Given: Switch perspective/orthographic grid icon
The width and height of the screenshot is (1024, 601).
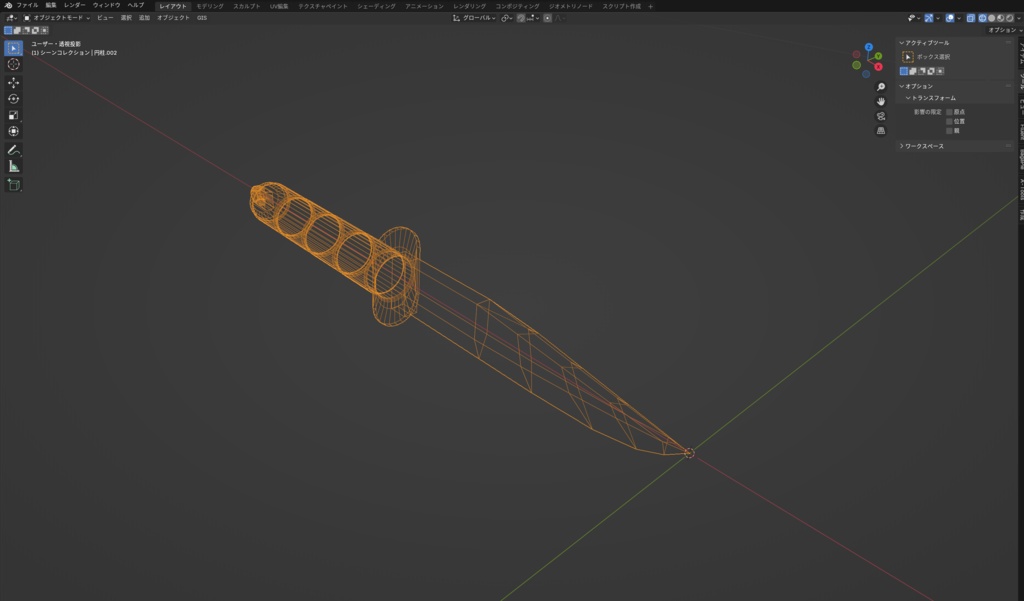Looking at the screenshot, I should tap(880, 131).
